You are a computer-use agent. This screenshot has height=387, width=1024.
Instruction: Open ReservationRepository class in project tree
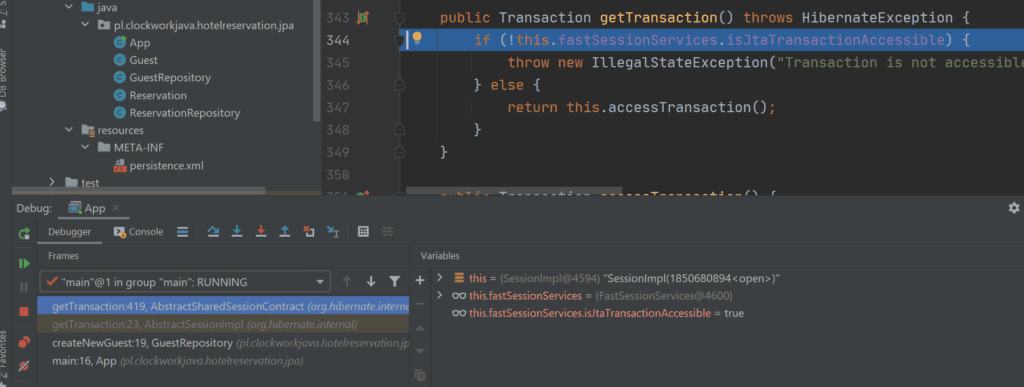click(x=185, y=113)
